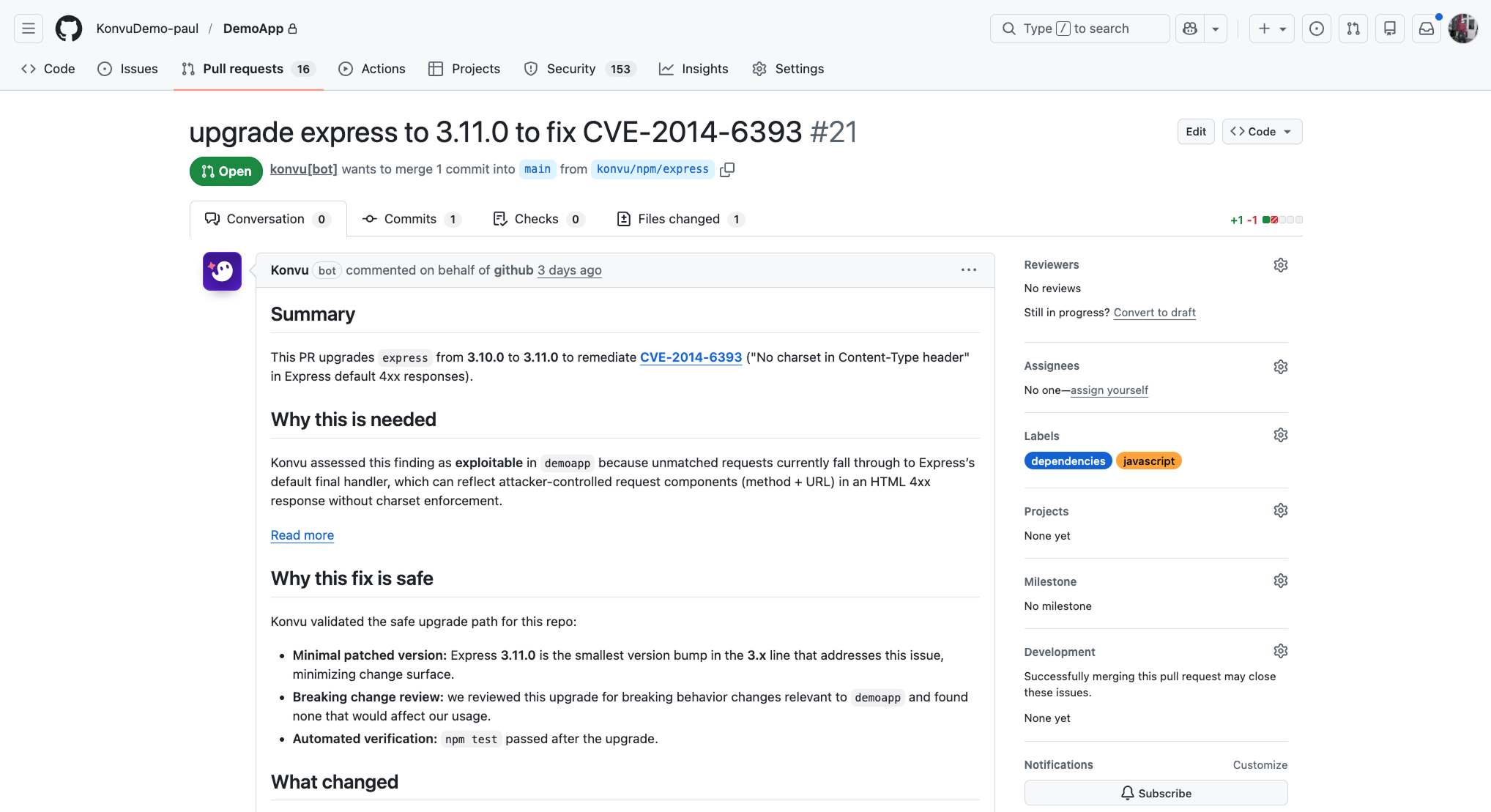Image resolution: width=1491 pixels, height=812 pixels.
Task: Open the Reviewers settings gear
Action: 1280,264
